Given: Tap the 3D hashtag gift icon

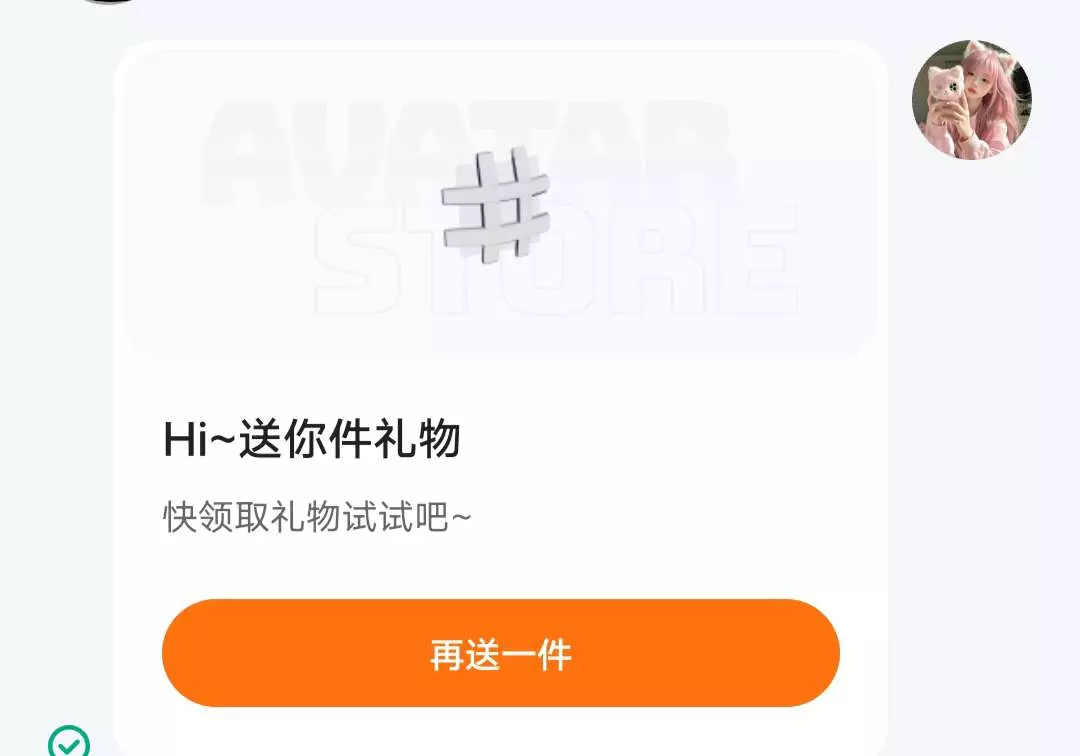Looking at the screenshot, I should (497, 206).
